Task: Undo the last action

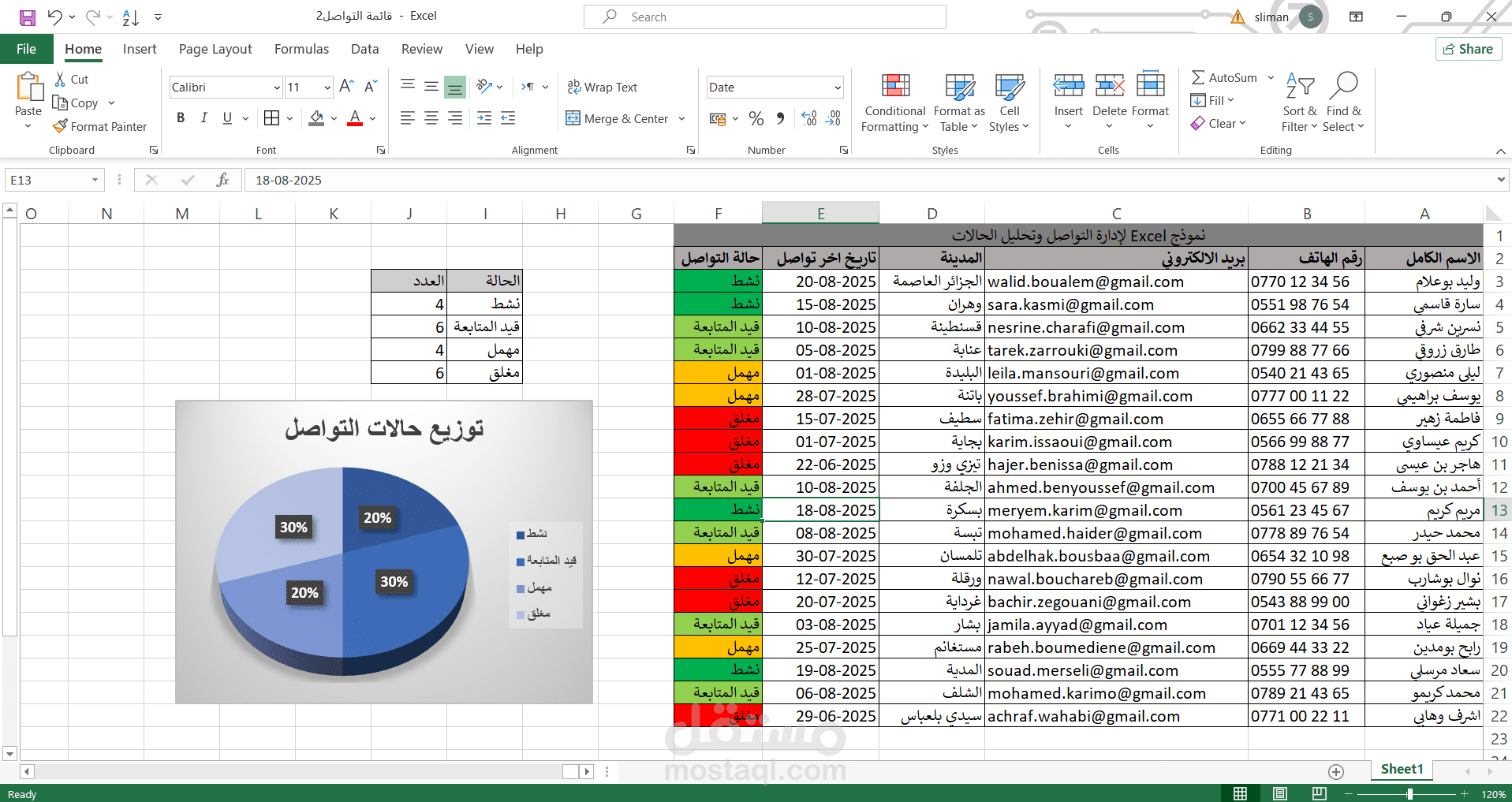Action: [54, 17]
